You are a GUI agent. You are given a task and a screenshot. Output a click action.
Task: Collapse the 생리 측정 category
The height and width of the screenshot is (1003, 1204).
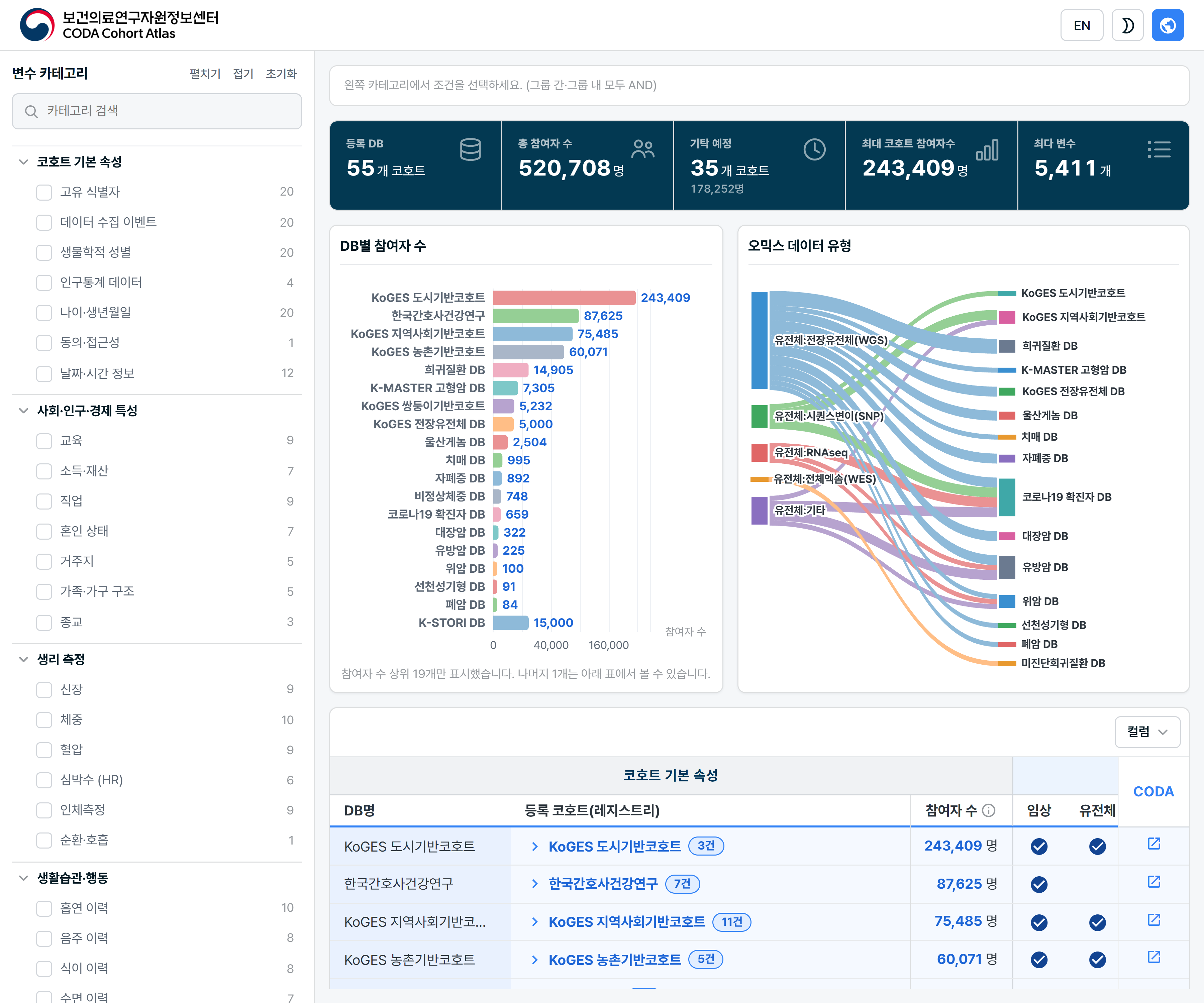click(x=23, y=659)
